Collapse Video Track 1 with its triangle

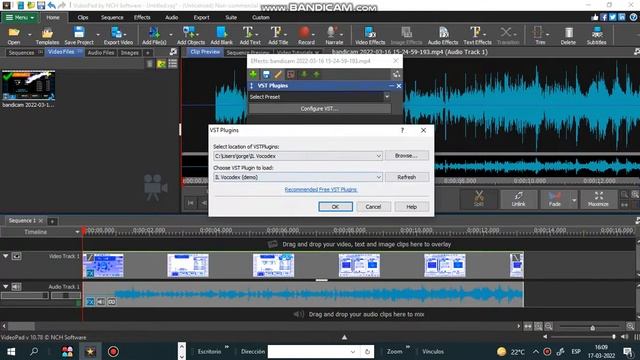(6, 256)
